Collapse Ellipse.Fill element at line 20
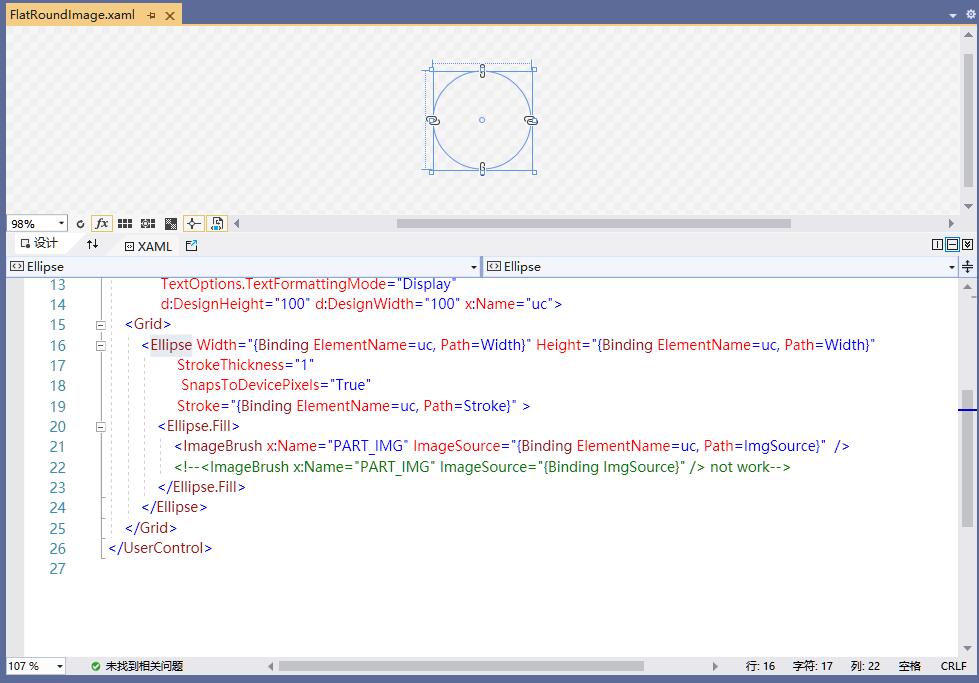 pyautogui.click(x=101, y=427)
